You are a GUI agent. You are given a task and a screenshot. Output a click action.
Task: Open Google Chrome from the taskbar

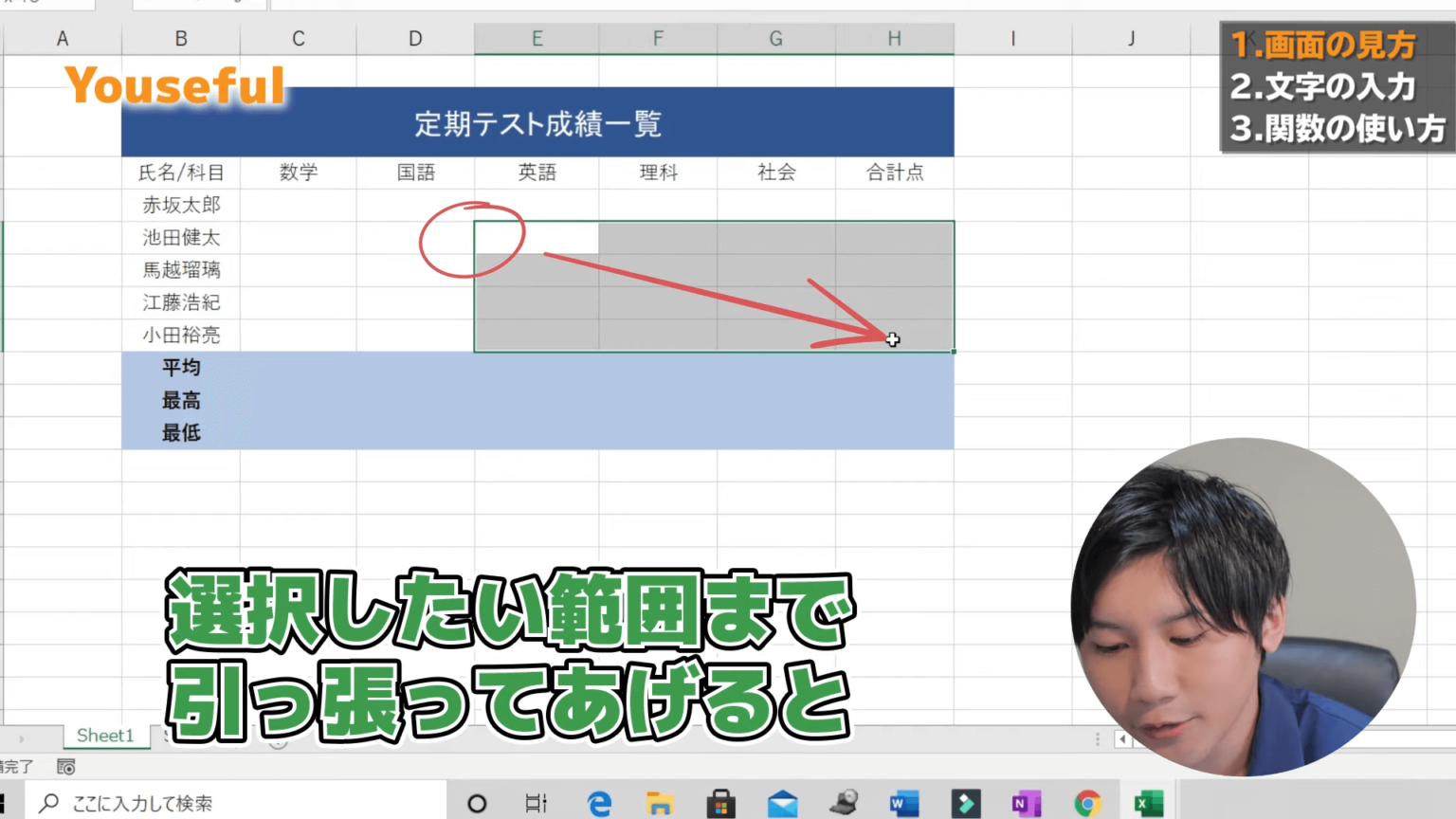[x=1085, y=803]
